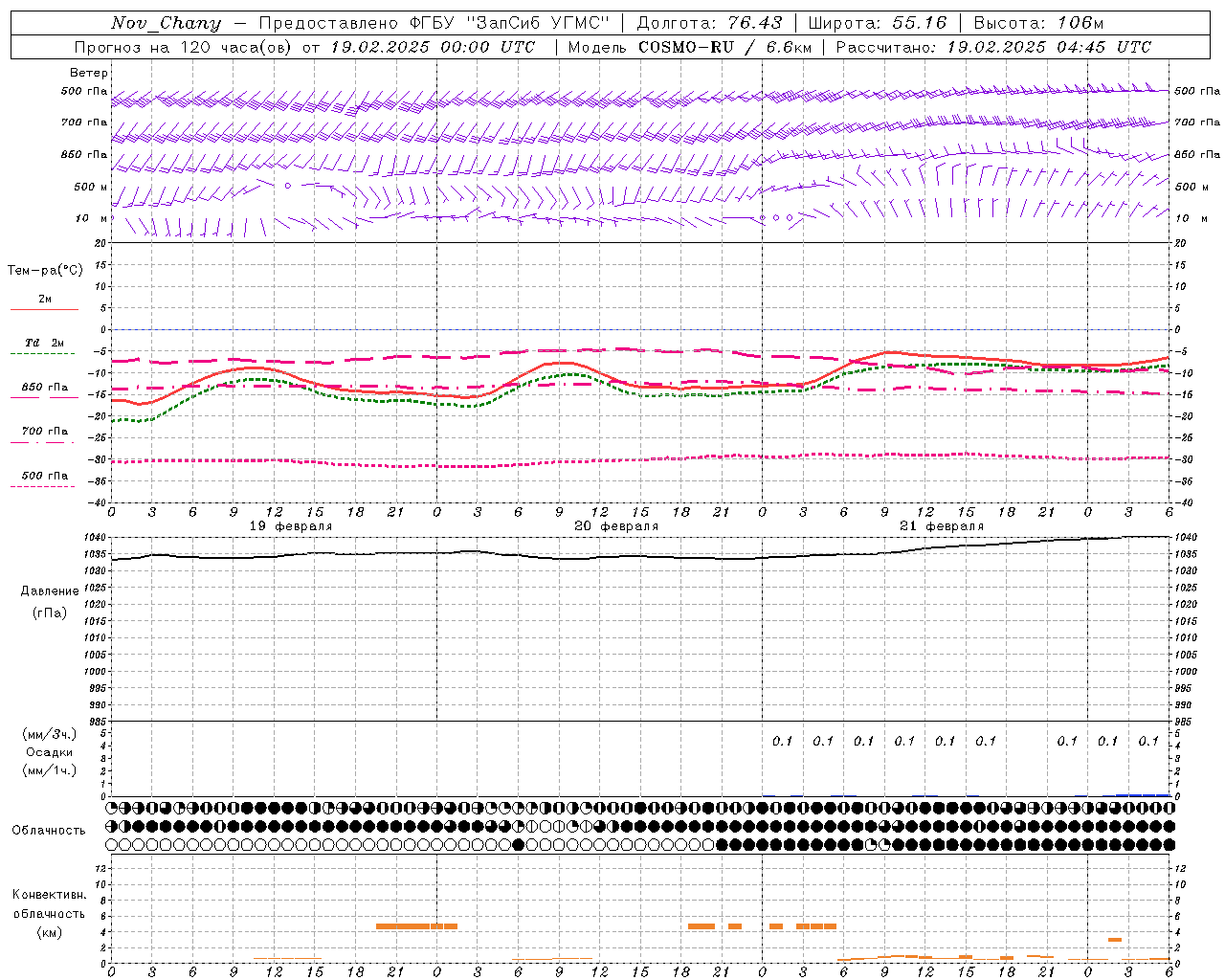Click the "Давление" pressure section label
The image size is (1225, 980).
click(x=50, y=591)
